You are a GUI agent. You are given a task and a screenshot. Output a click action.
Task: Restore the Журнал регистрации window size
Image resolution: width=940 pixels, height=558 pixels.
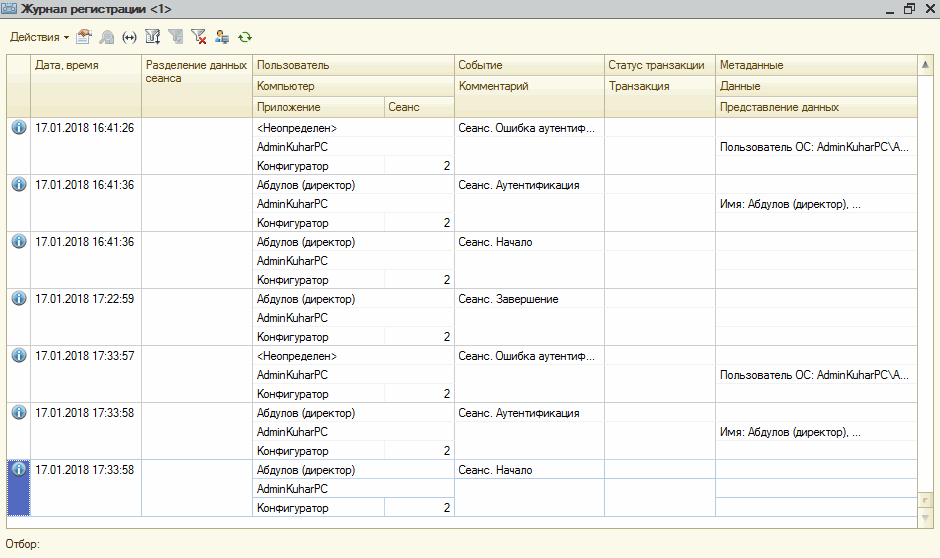[909, 9]
